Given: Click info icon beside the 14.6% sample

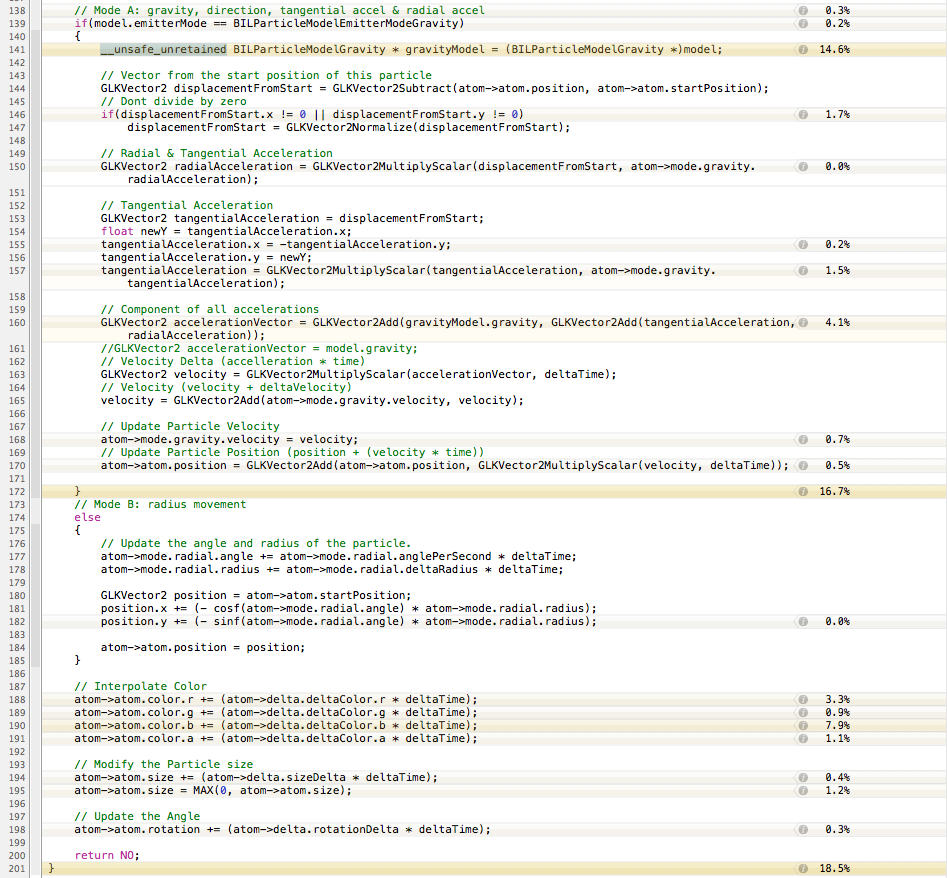Looking at the screenshot, I should [803, 49].
